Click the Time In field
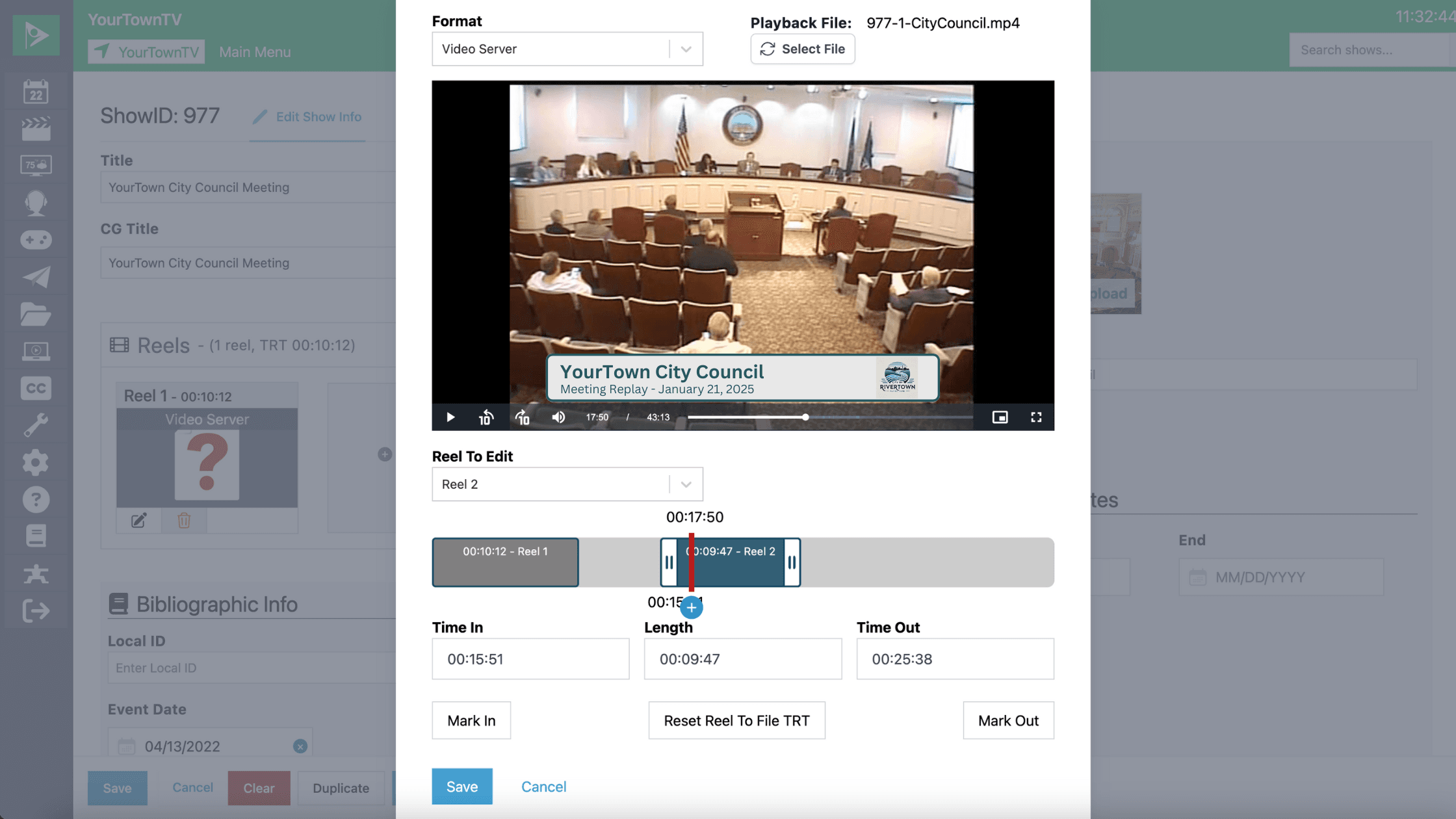 click(x=530, y=659)
